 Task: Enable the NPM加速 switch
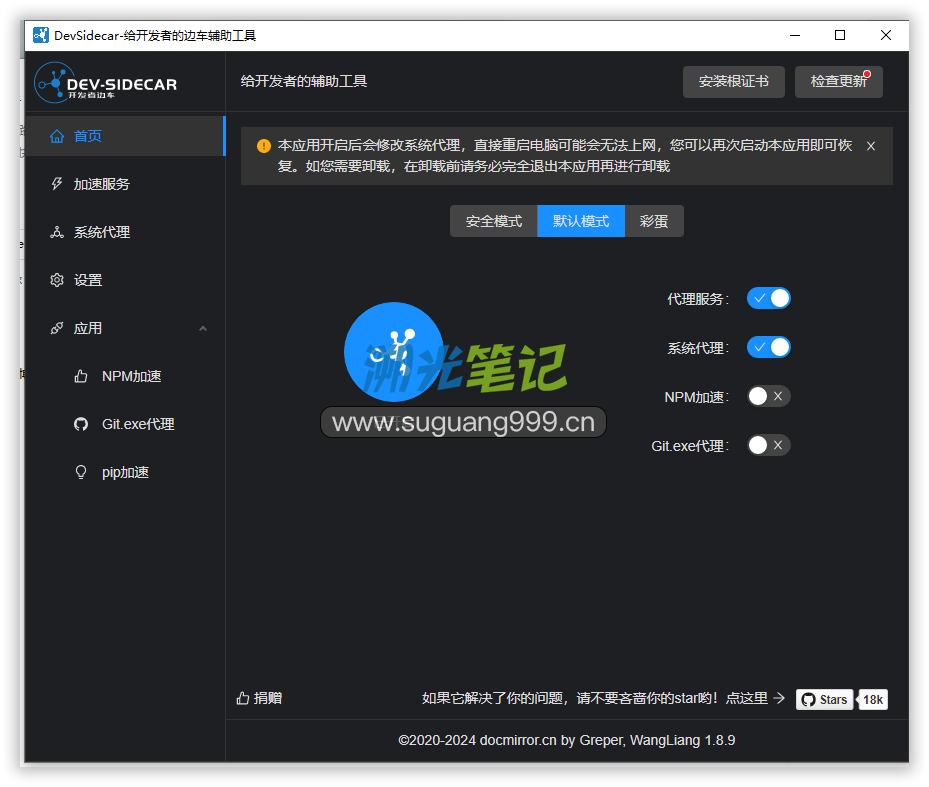coord(768,396)
